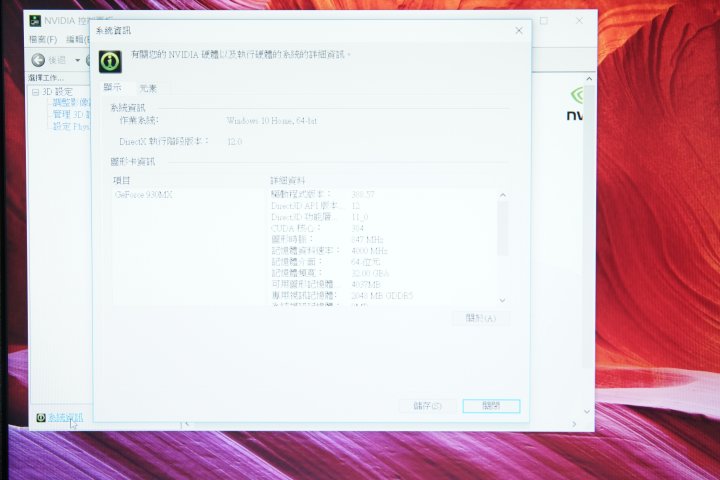Image resolution: width=720 pixels, height=480 pixels.
Task: Close the 系統資訊 dialog with the X
Action: (x=519, y=31)
